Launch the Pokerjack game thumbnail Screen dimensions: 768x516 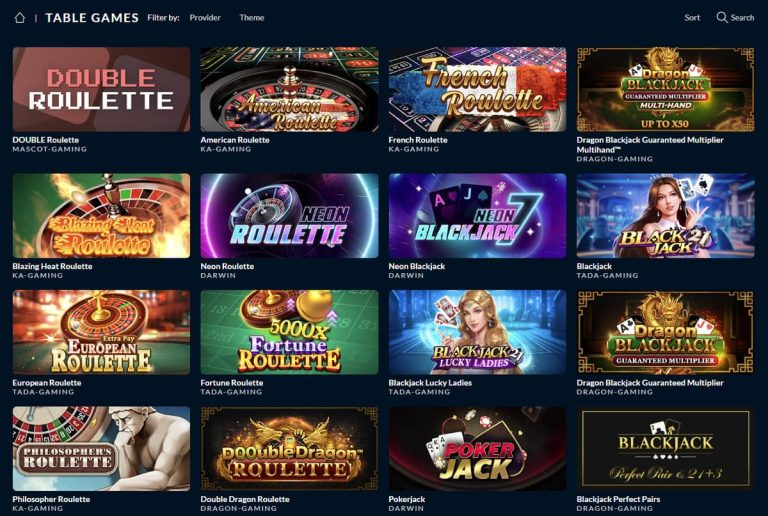(x=478, y=448)
